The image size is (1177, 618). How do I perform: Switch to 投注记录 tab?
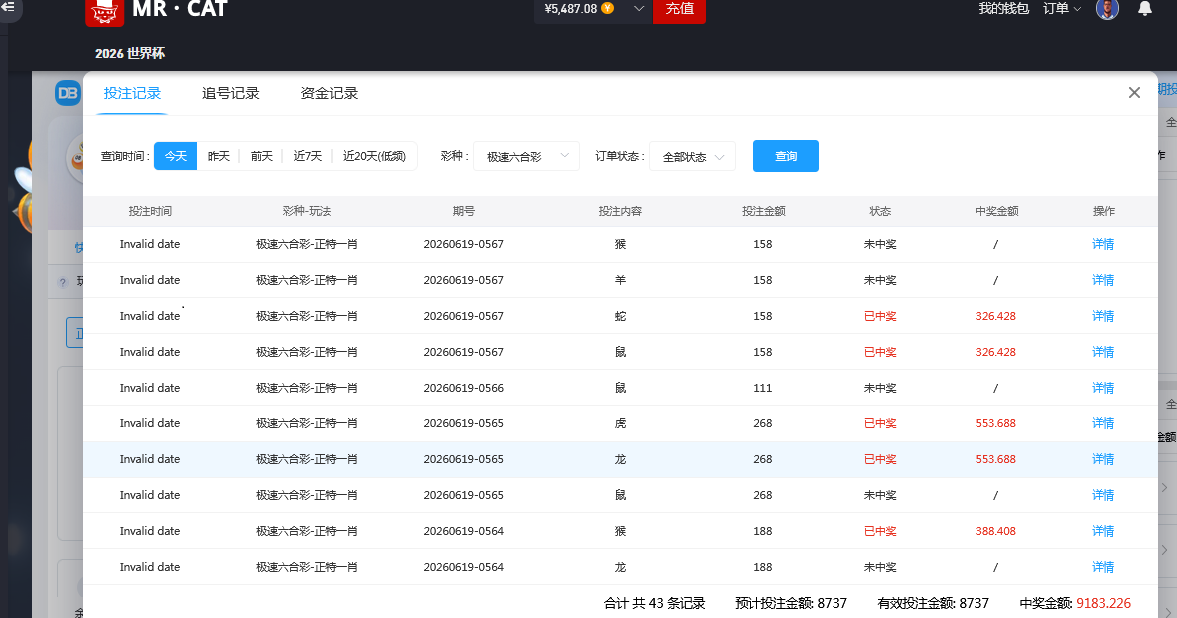point(132,93)
